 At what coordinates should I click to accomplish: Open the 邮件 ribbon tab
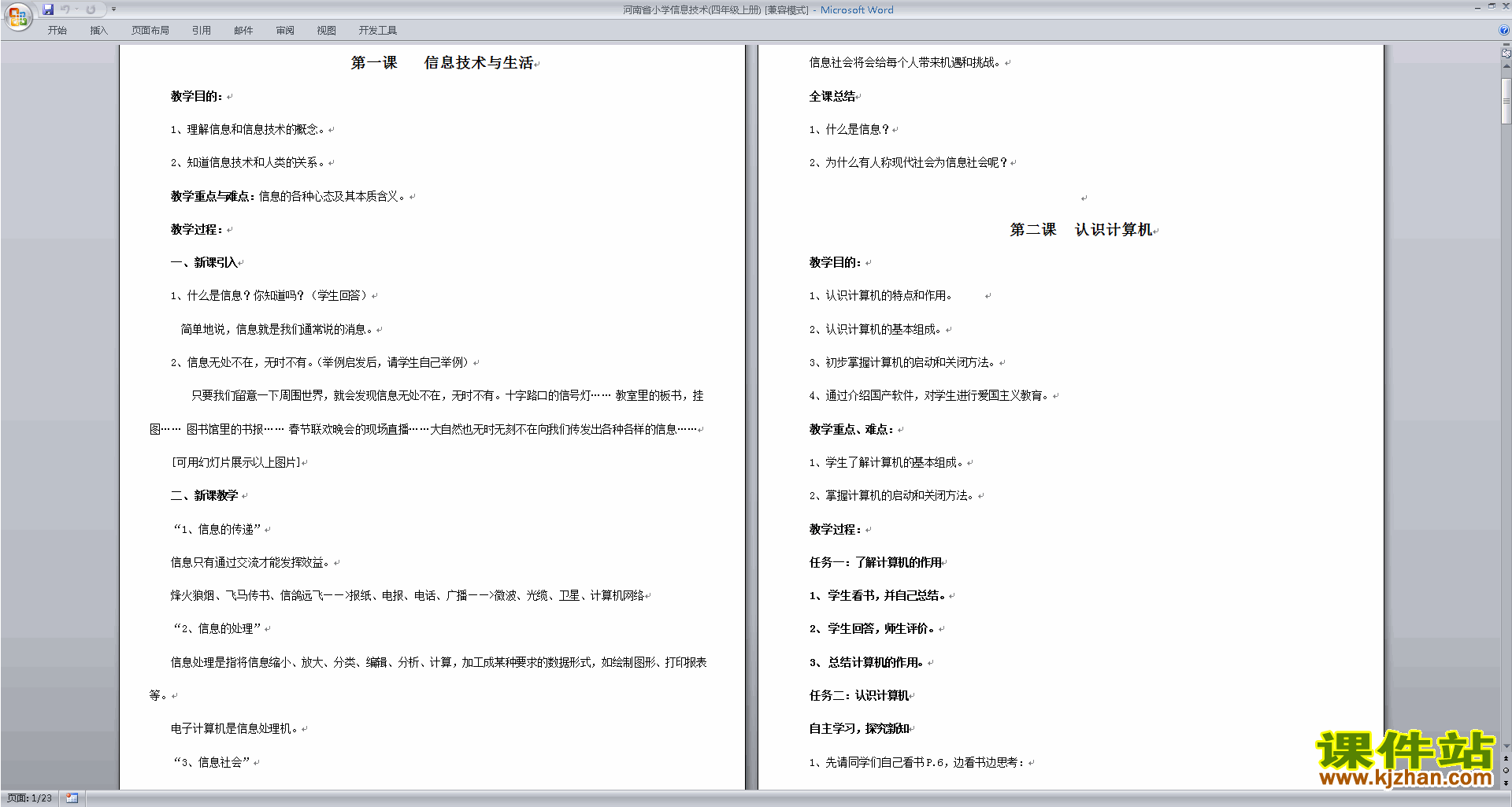point(243,31)
